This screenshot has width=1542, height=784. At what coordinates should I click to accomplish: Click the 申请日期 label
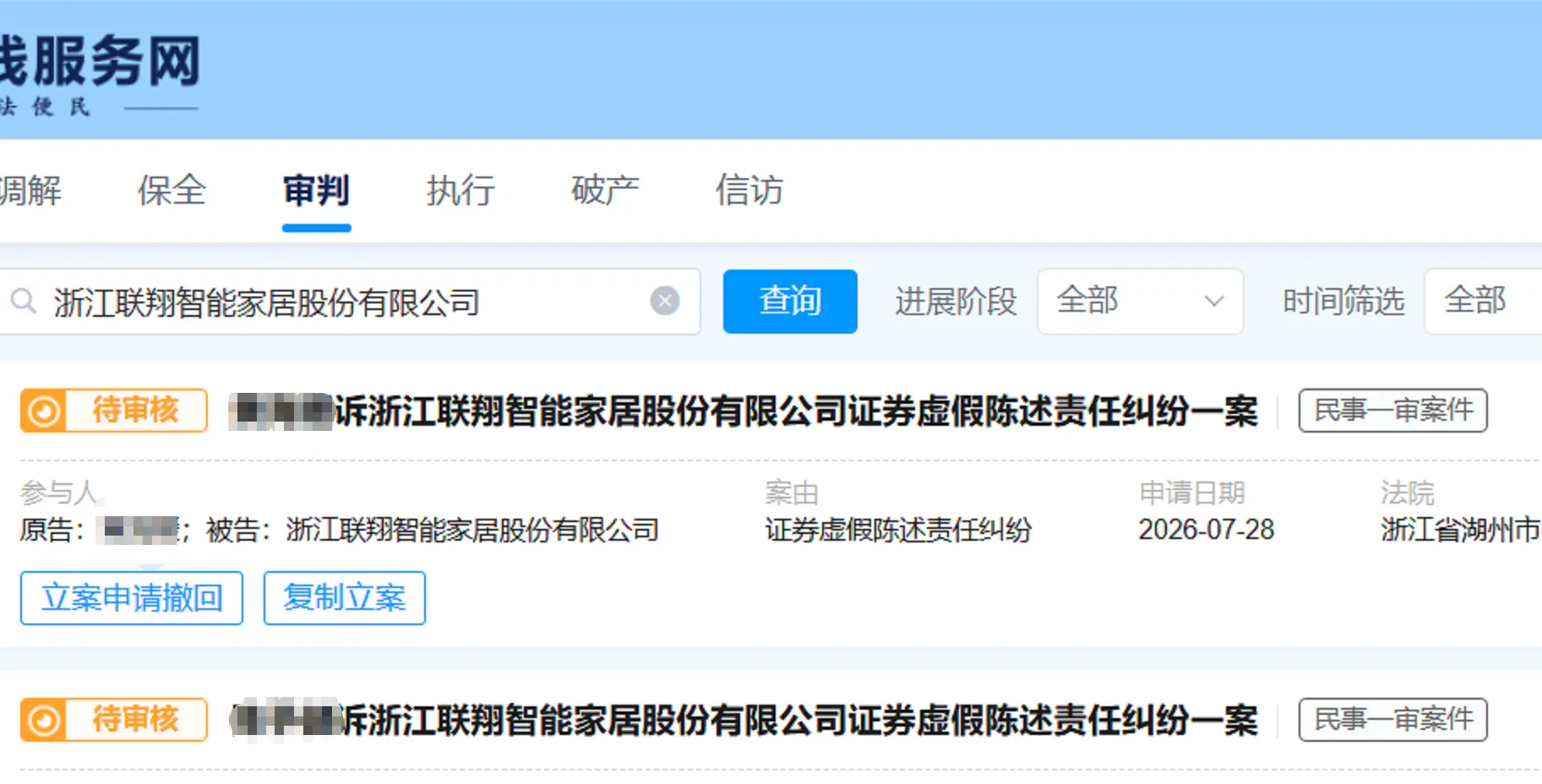[1192, 493]
